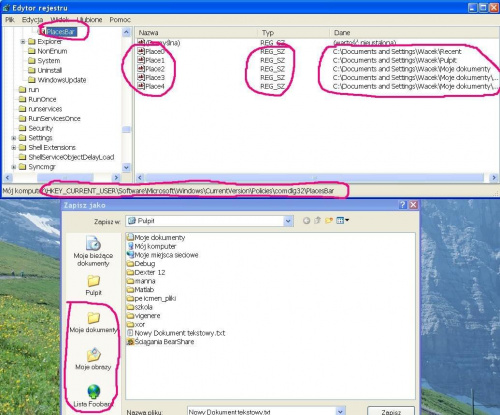Select Mój komputer in the file list
The height and width of the screenshot is (415, 500).
pos(152,246)
